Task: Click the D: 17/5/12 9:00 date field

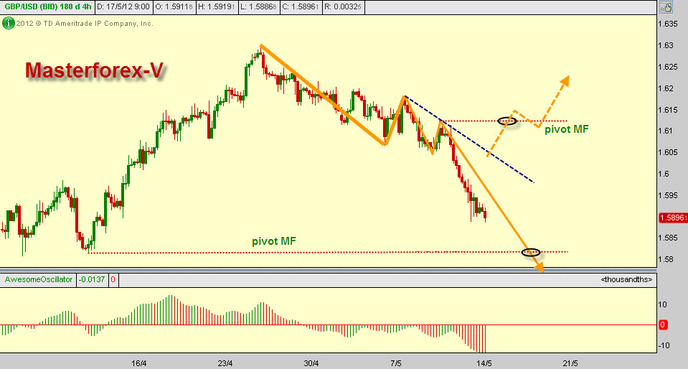Action: pos(123,7)
